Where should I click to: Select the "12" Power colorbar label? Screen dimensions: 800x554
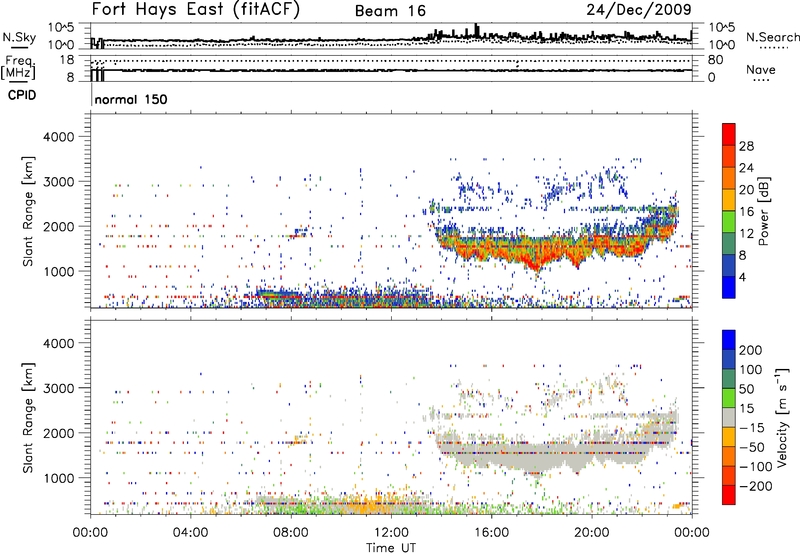click(x=746, y=234)
